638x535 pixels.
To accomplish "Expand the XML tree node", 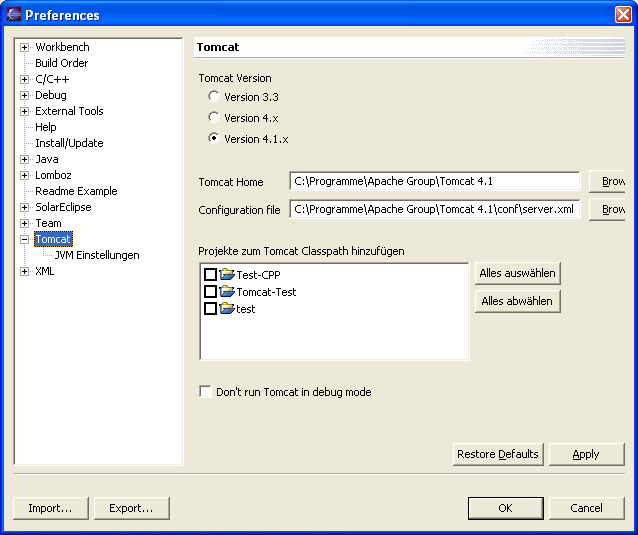I will point(25,271).
